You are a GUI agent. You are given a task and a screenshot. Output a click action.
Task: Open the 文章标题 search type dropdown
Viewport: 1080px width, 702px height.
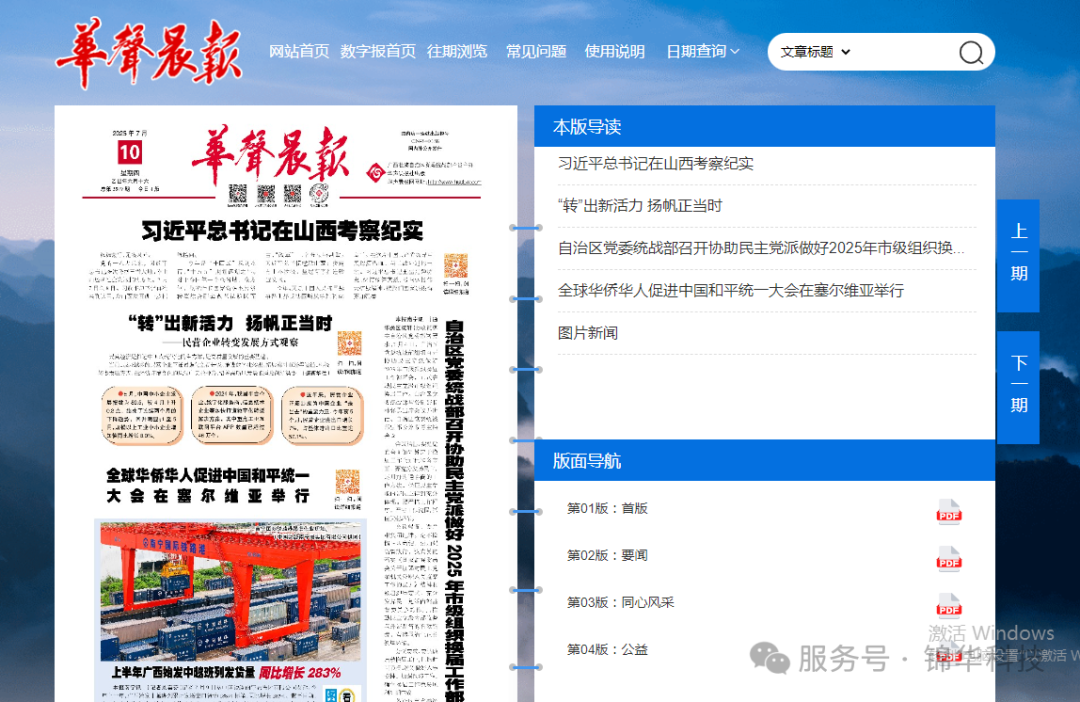pos(815,52)
